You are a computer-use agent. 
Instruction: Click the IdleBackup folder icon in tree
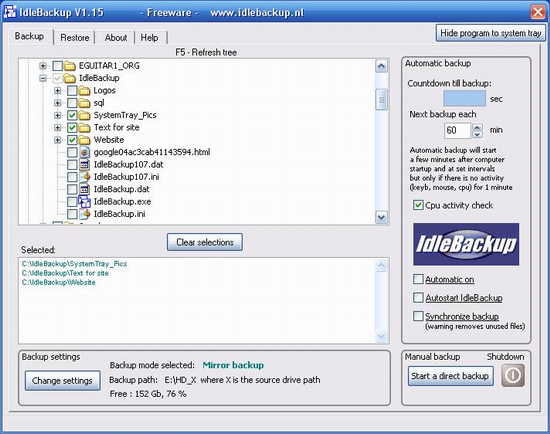[70, 78]
